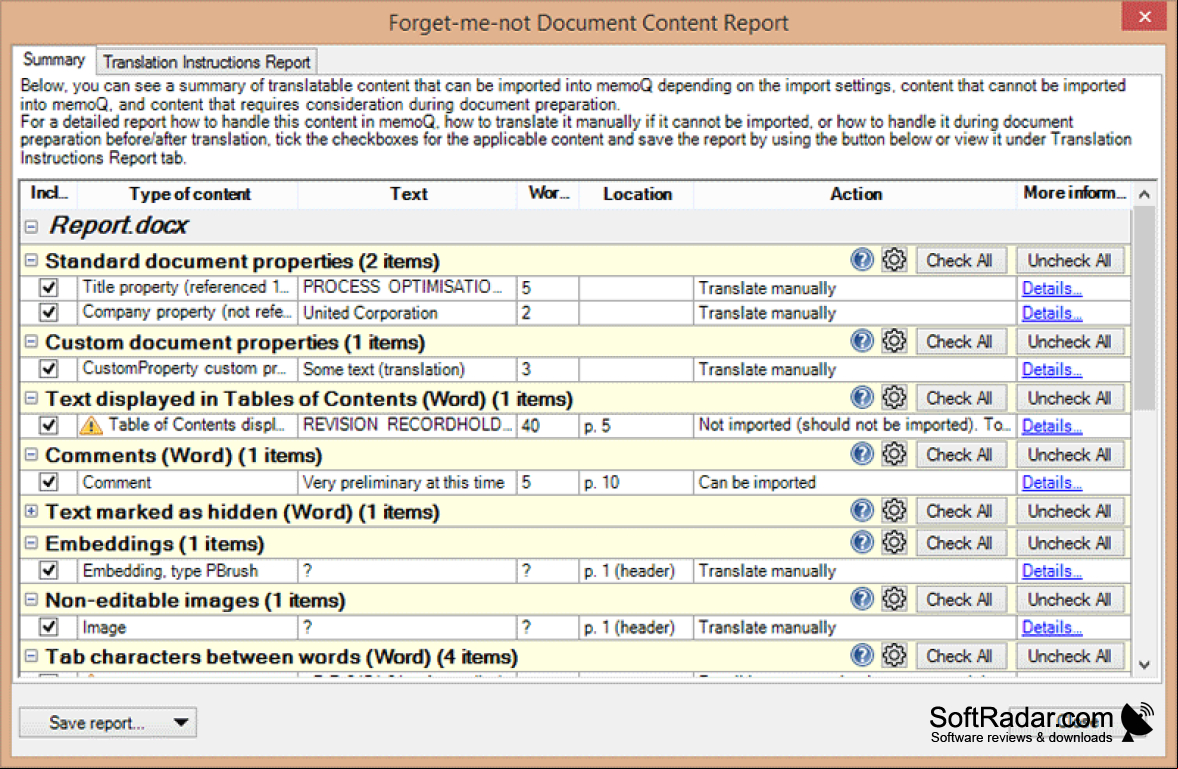Open Details for Comment row

pos(1052,483)
